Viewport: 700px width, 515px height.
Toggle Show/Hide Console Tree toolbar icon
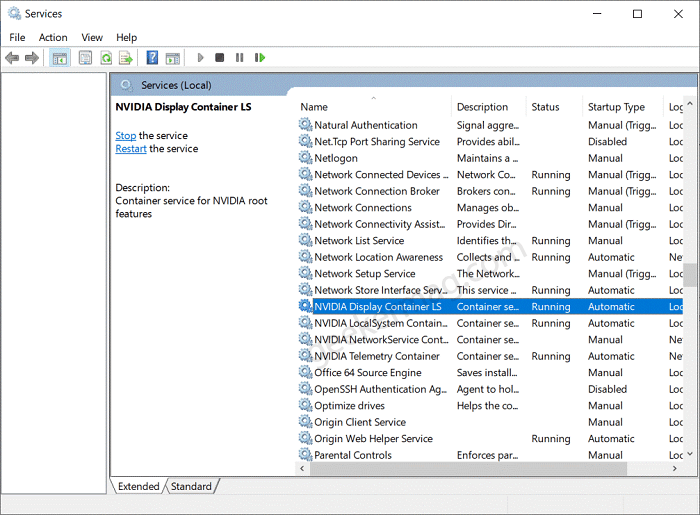click(x=59, y=58)
